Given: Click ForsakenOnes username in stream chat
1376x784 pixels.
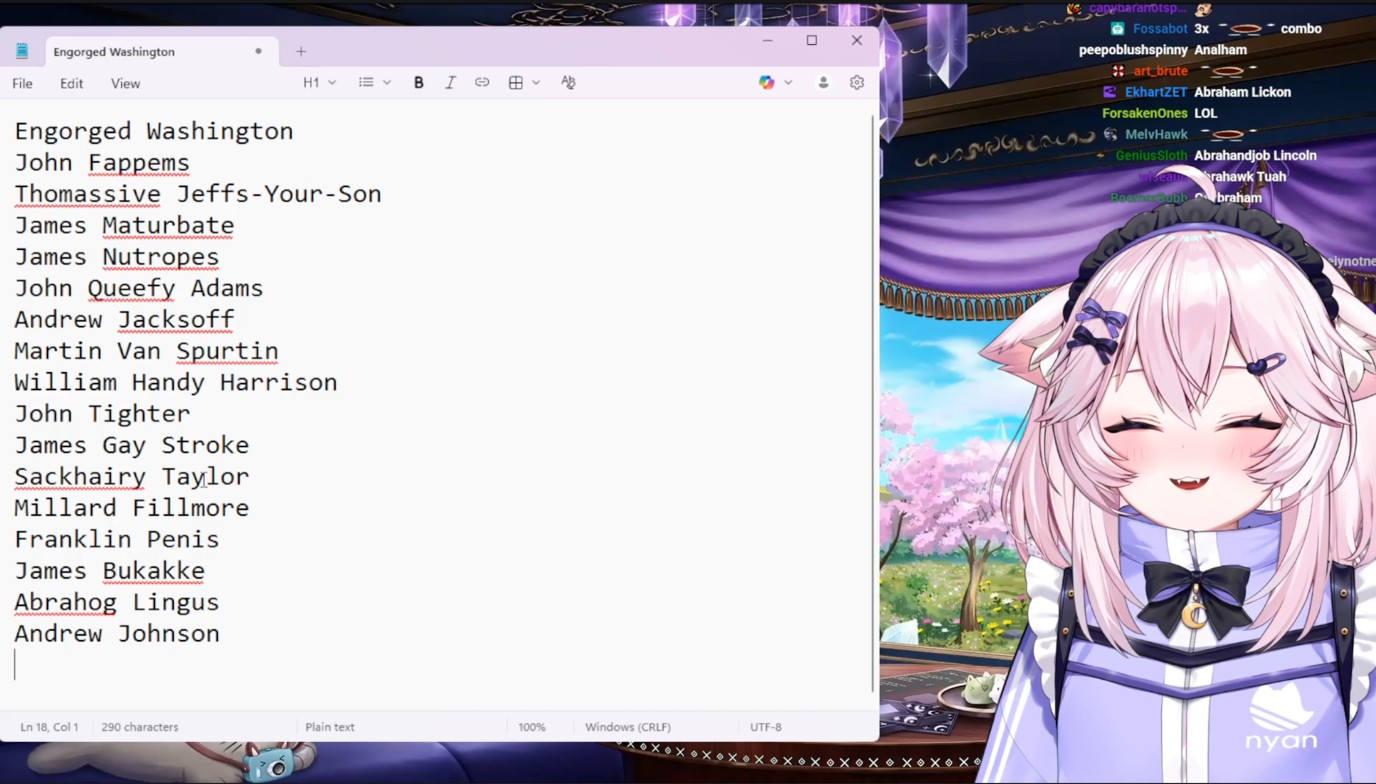Looking at the screenshot, I should click(1145, 113).
